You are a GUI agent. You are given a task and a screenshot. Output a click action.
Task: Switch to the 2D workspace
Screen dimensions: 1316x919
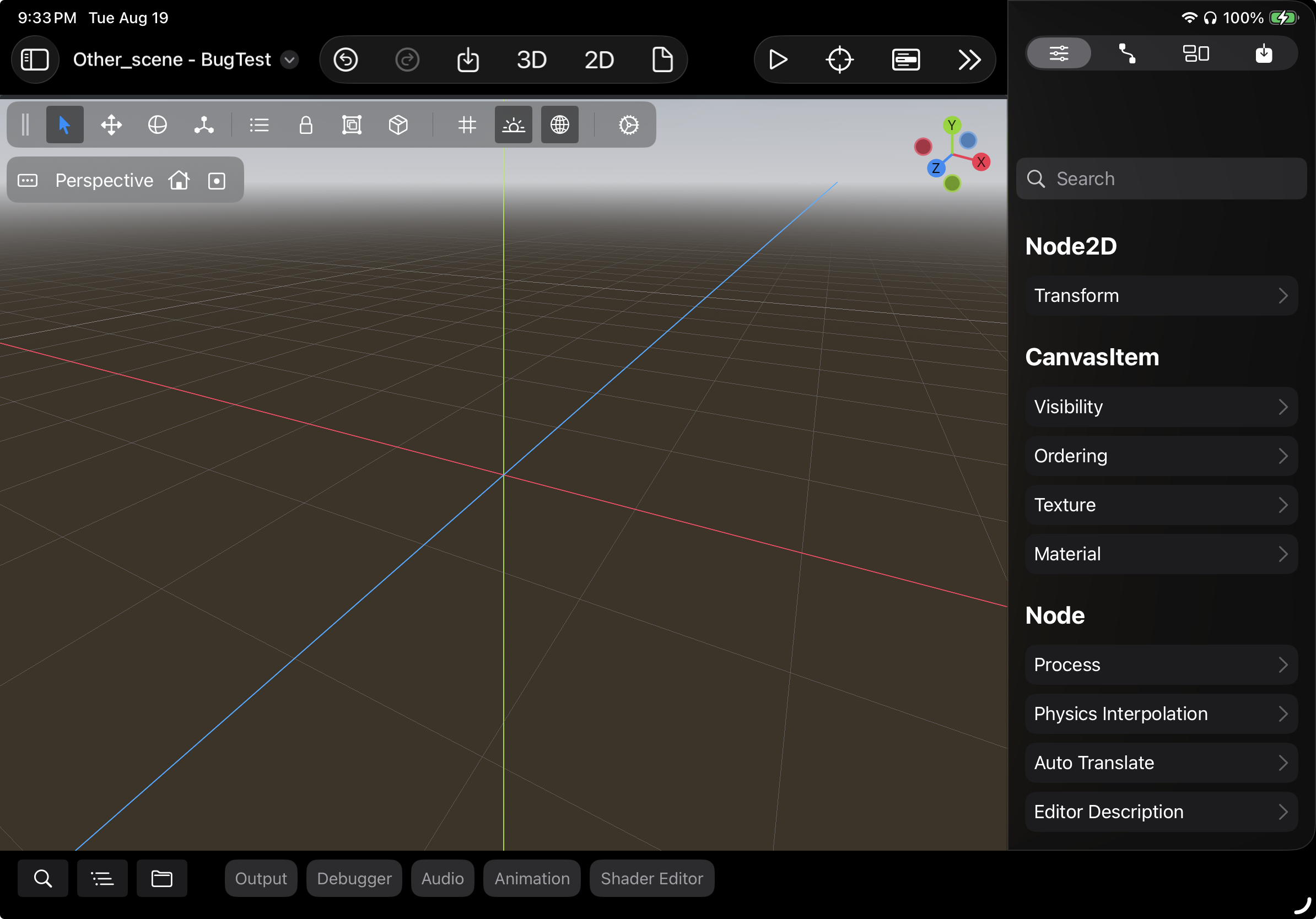pyautogui.click(x=599, y=60)
